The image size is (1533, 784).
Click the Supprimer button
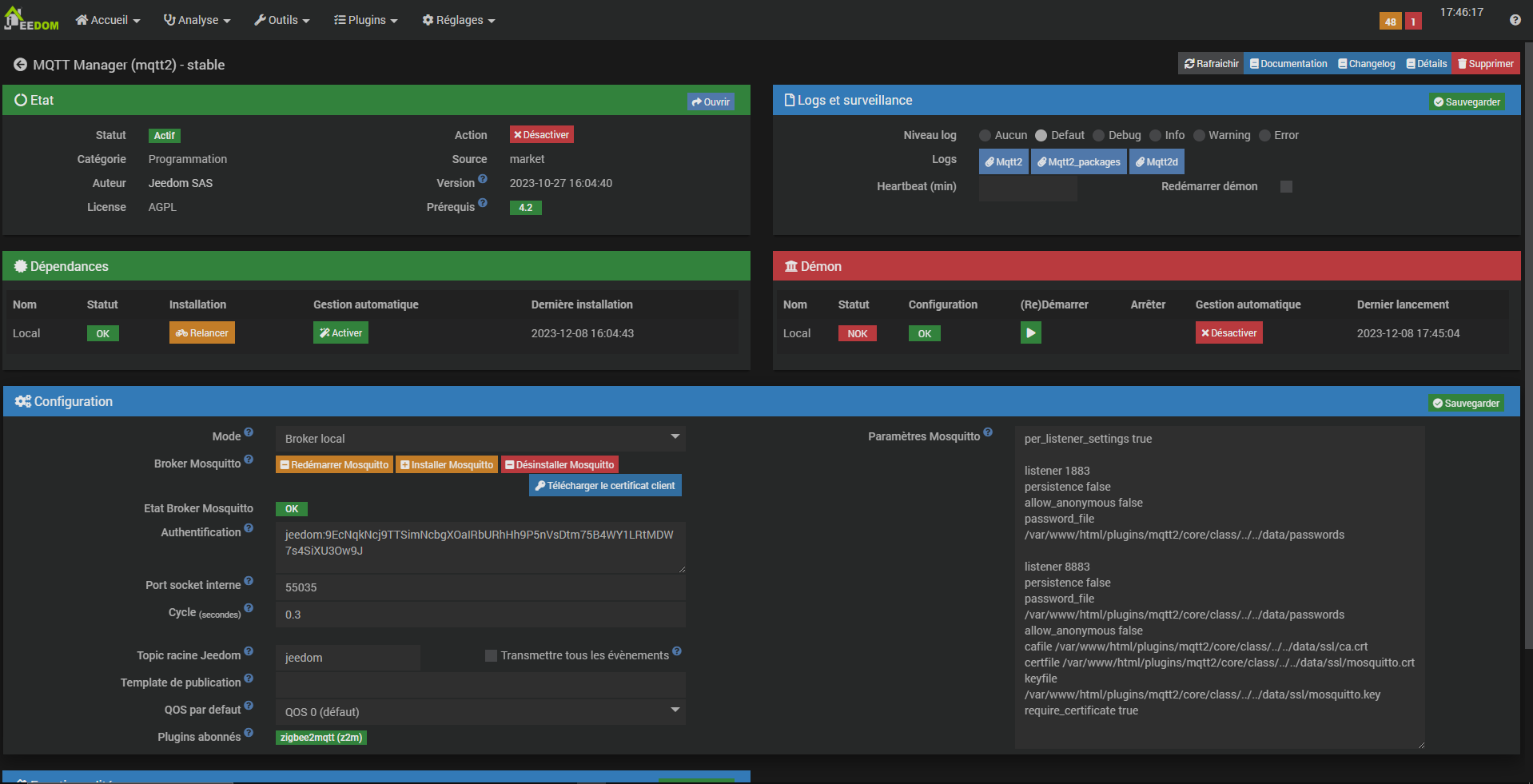(1486, 64)
